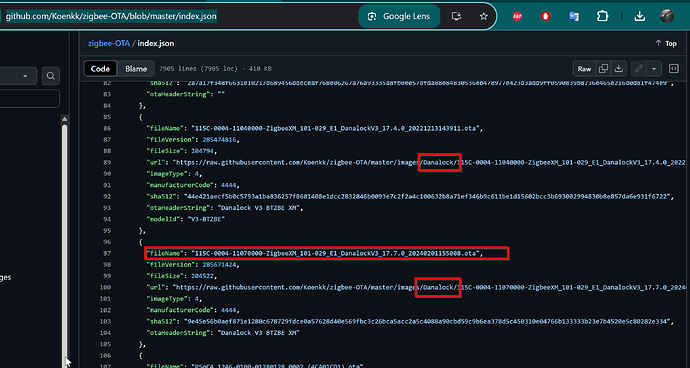Open Google Lens from the address bar
690x368 pixels.
click(x=399, y=16)
